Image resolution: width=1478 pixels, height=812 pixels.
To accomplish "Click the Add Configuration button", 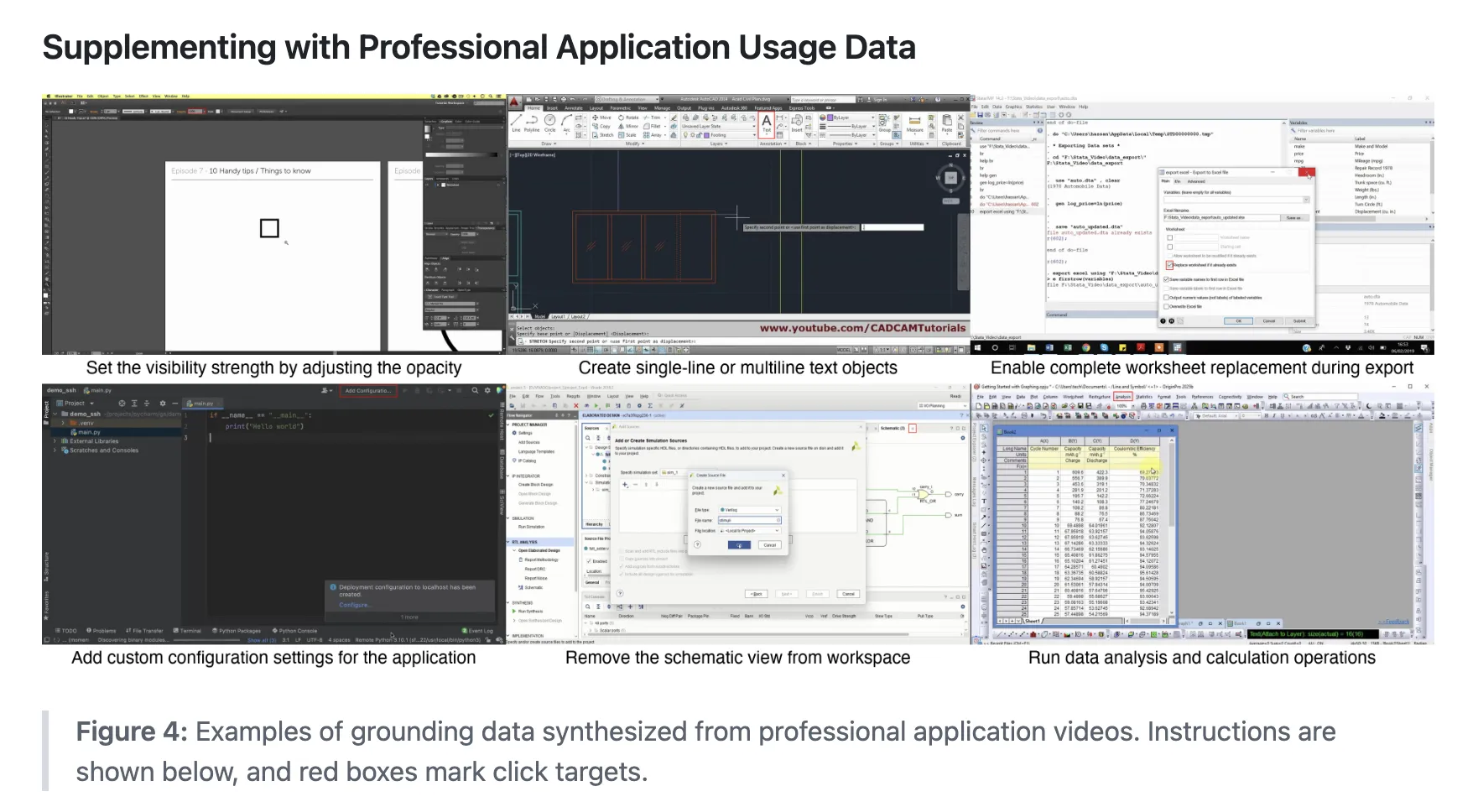I will (368, 391).
